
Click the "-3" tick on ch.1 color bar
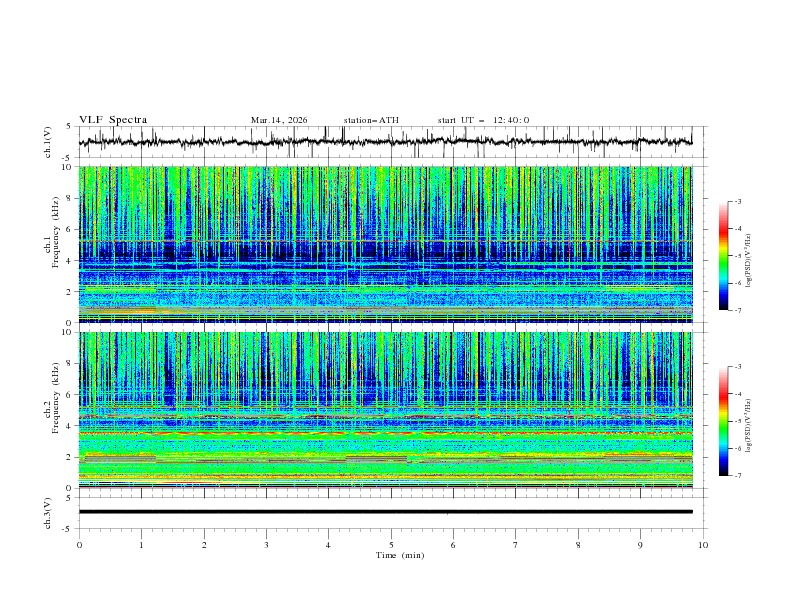pyautogui.click(x=738, y=201)
